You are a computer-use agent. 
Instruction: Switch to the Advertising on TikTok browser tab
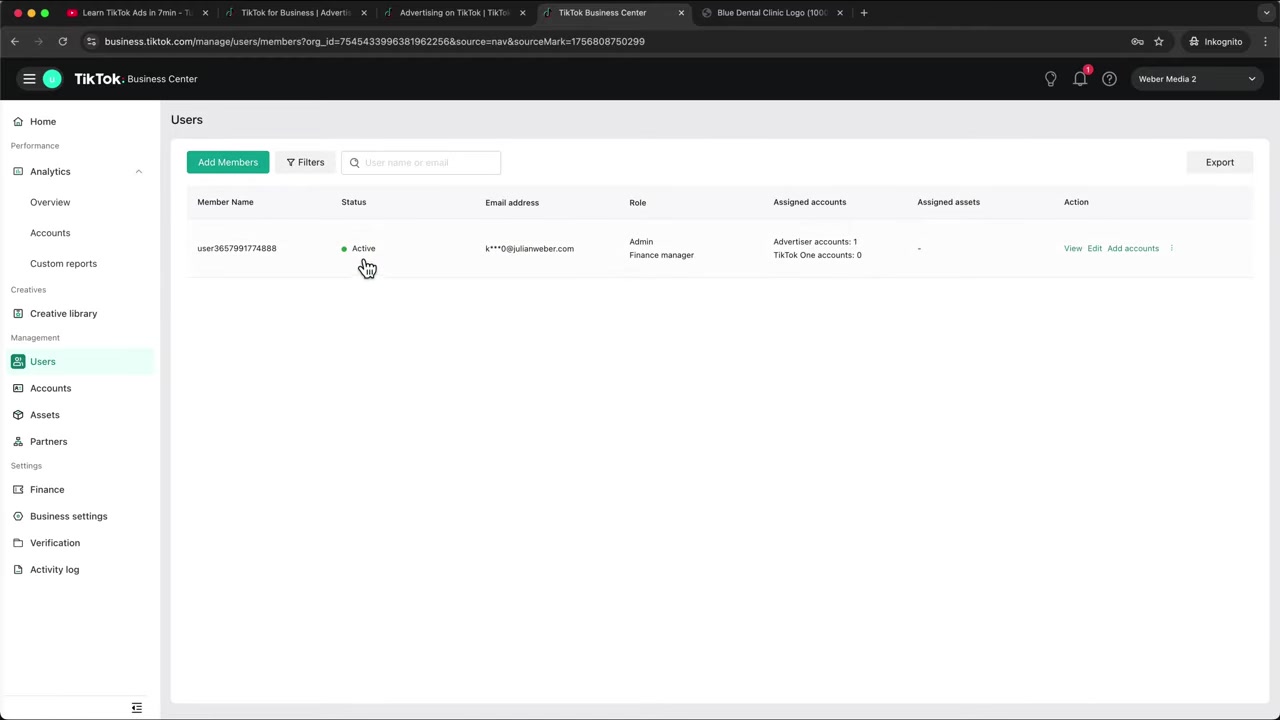coord(454,13)
